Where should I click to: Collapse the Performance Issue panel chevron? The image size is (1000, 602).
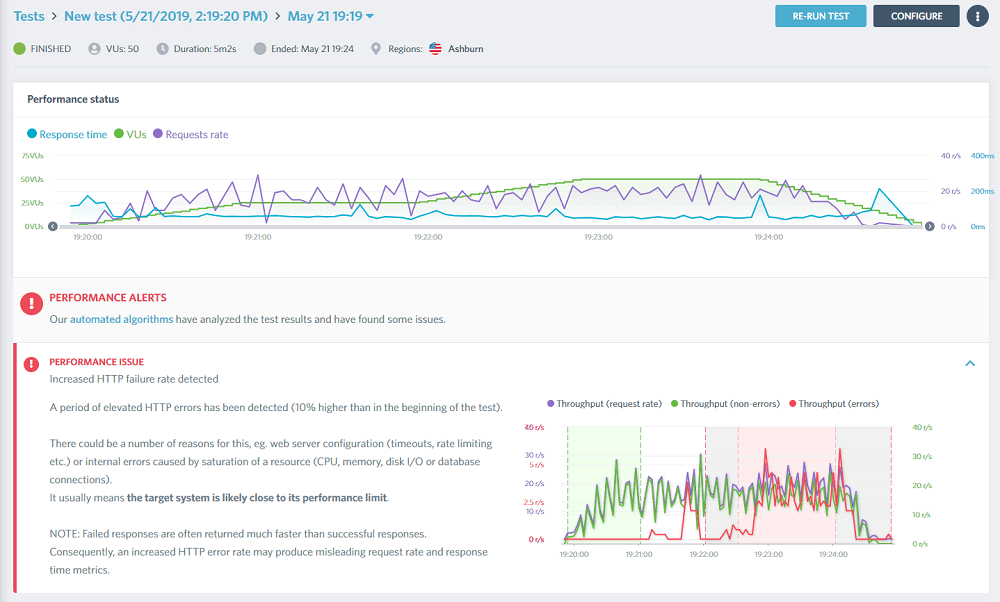(x=970, y=363)
